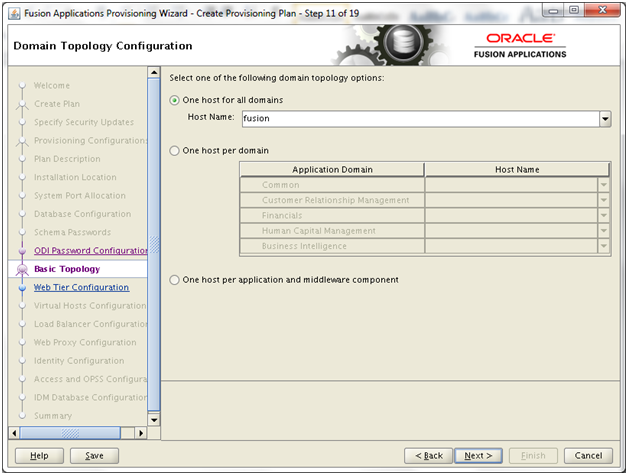Click the Financials application domain cell
Viewport: 628px width, 475px height.
pos(332,215)
